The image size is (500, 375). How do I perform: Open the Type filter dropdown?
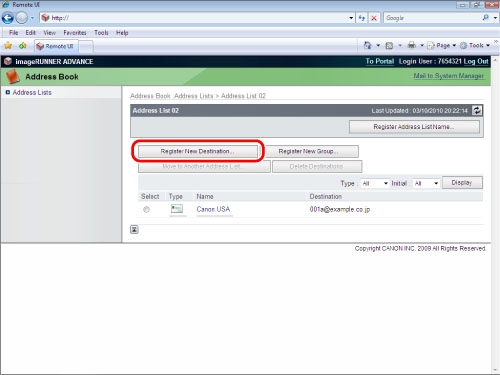click(x=375, y=183)
